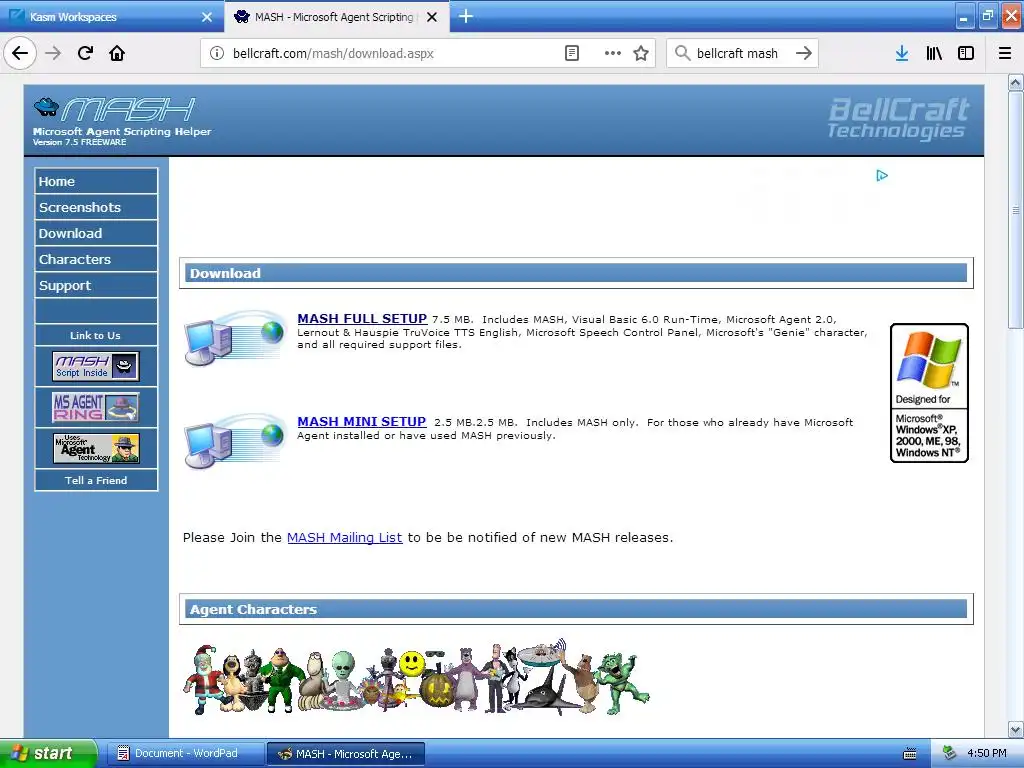This screenshot has height=768, width=1024.
Task: Click the Uses Microsoft Agent Technology banner
Action: point(95,449)
